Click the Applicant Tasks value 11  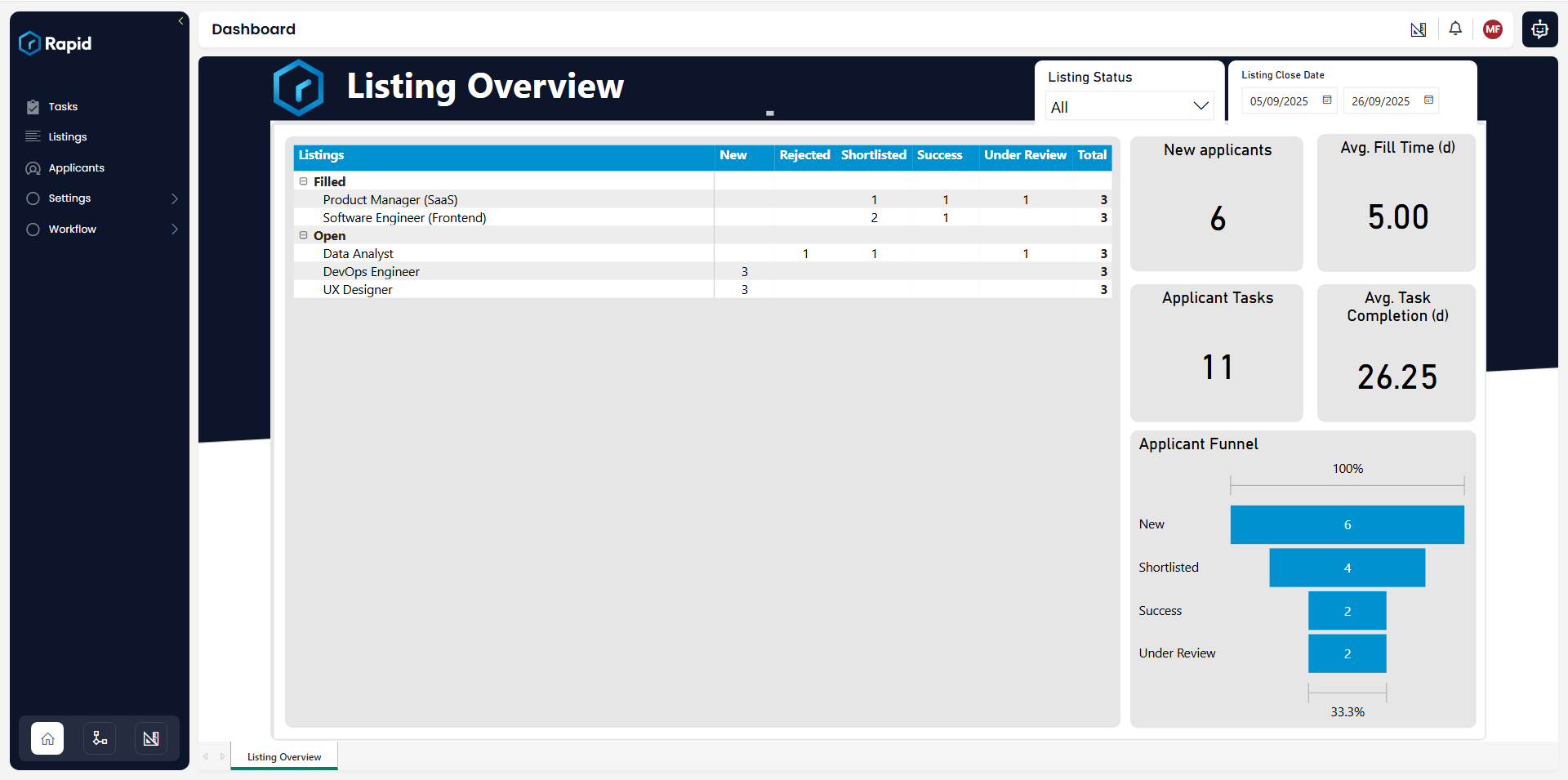[x=1218, y=368]
